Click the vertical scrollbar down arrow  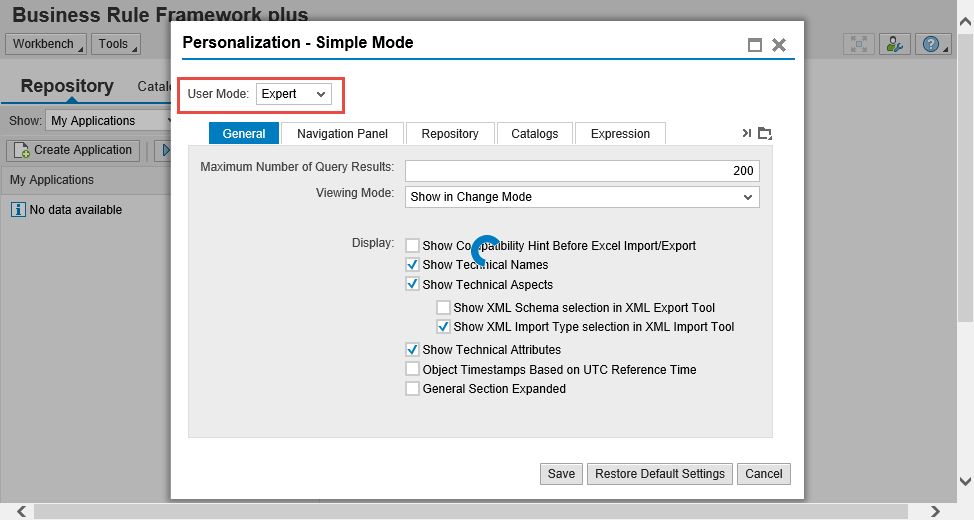pos(965,481)
